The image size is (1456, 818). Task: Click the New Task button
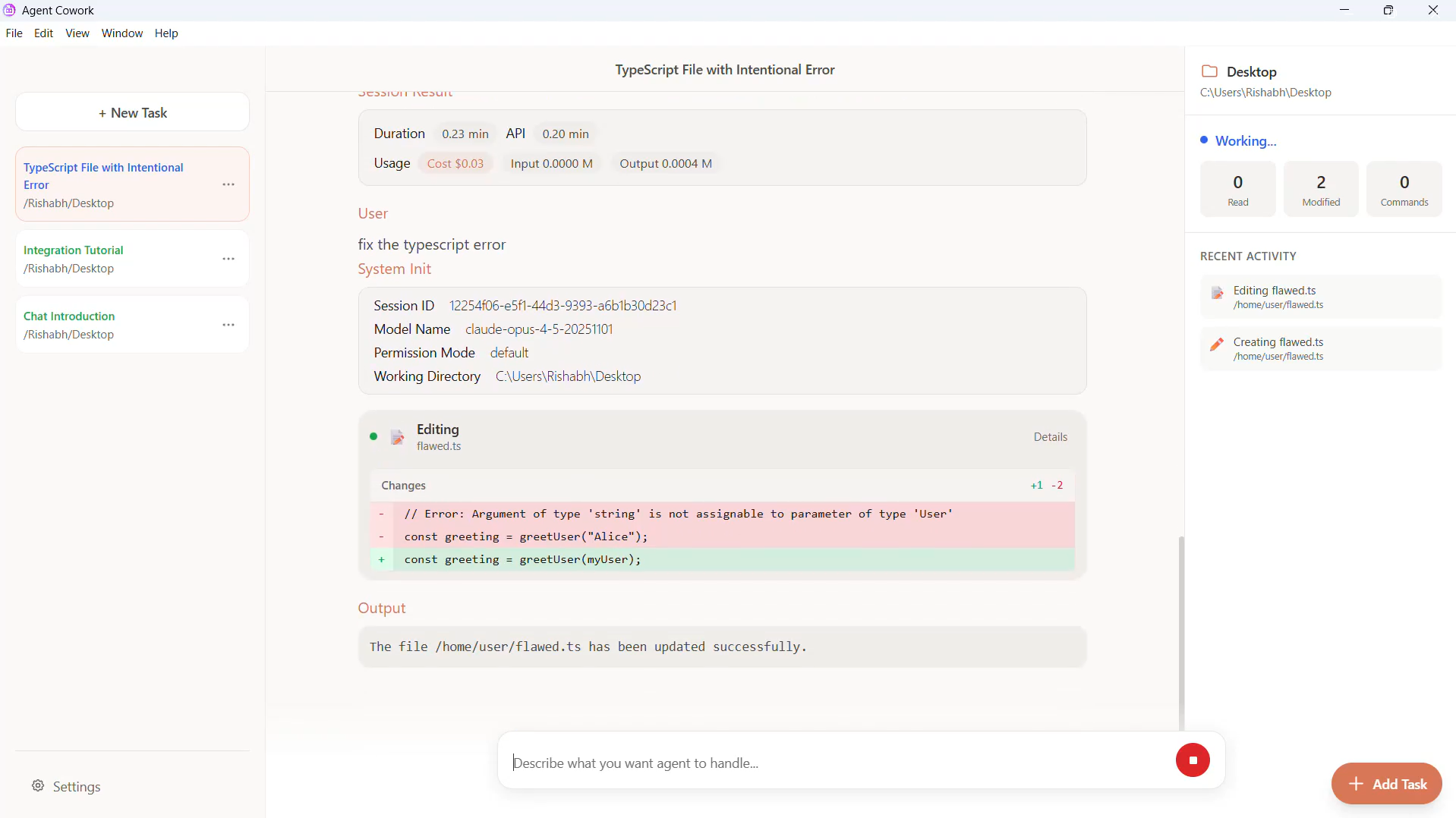tap(132, 112)
